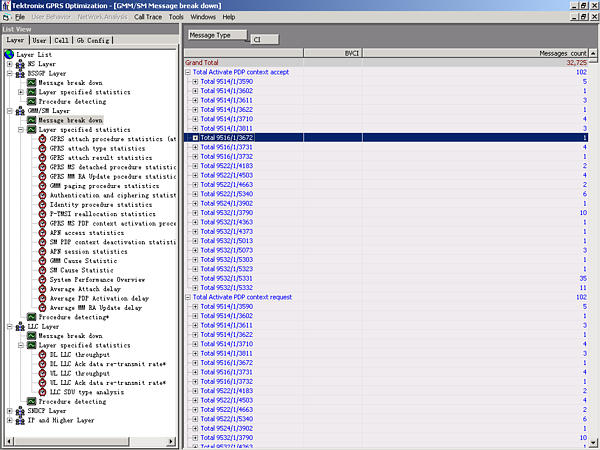Click the LLC Layer node icon
This screenshot has height=450, width=600.
click(x=20, y=327)
